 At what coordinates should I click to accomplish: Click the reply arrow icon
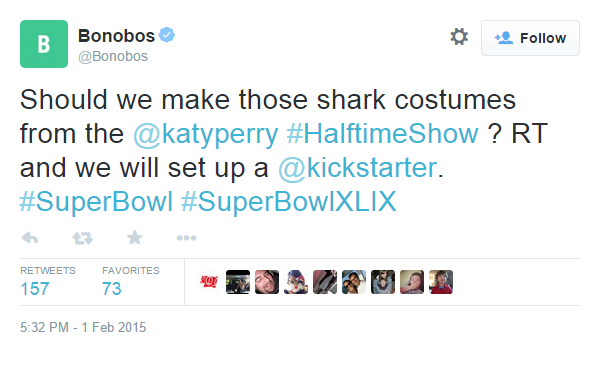30,238
